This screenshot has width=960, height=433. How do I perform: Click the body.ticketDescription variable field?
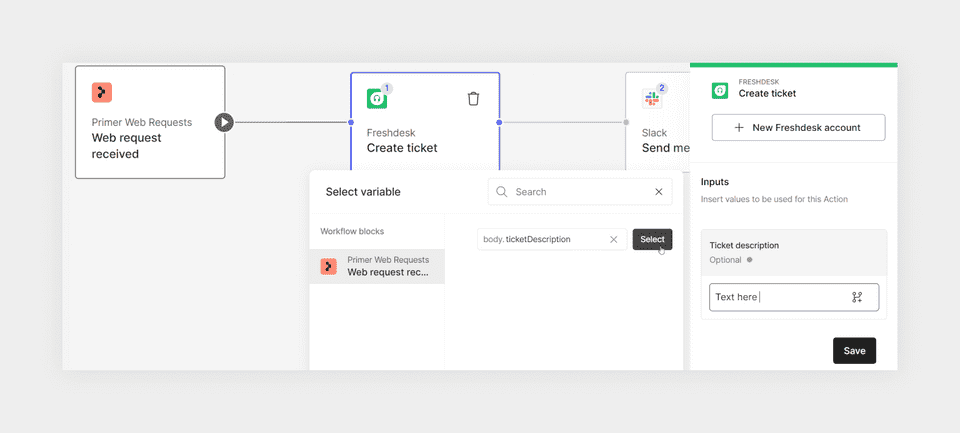click(552, 239)
